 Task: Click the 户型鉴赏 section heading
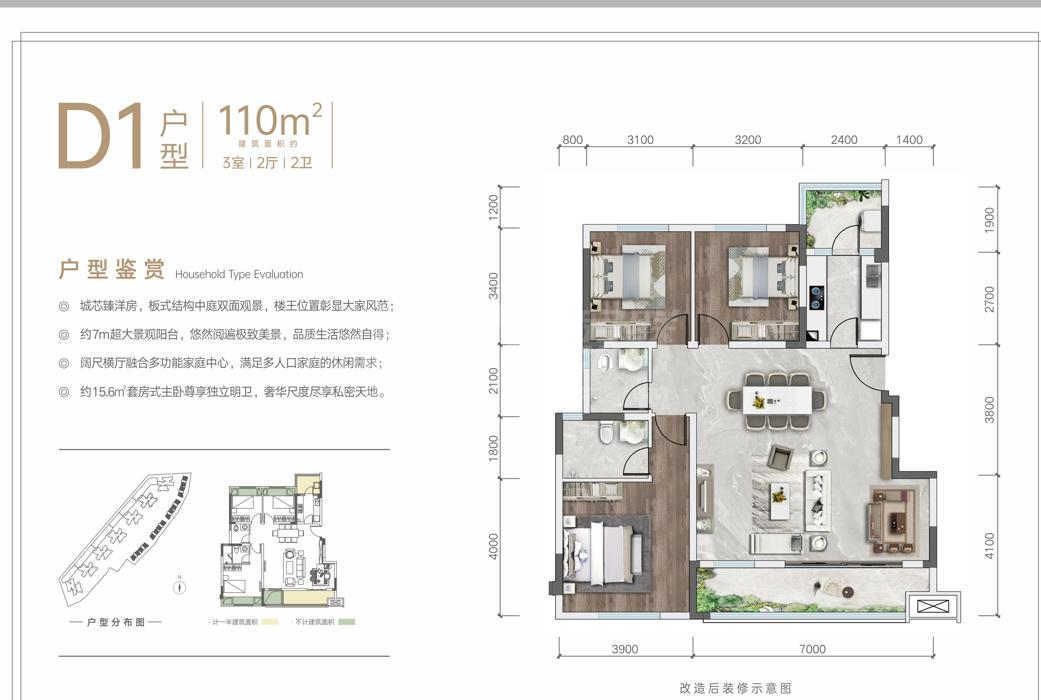pos(112,270)
